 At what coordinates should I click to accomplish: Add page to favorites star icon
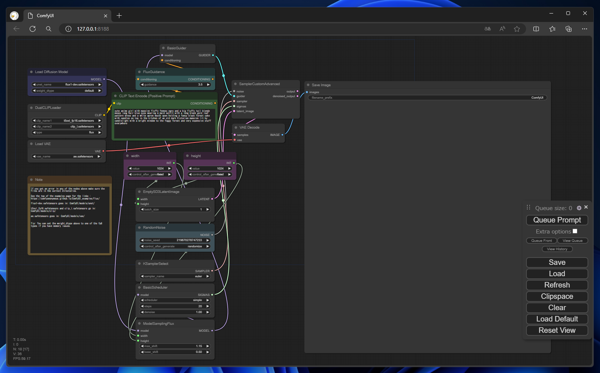point(517,29)
